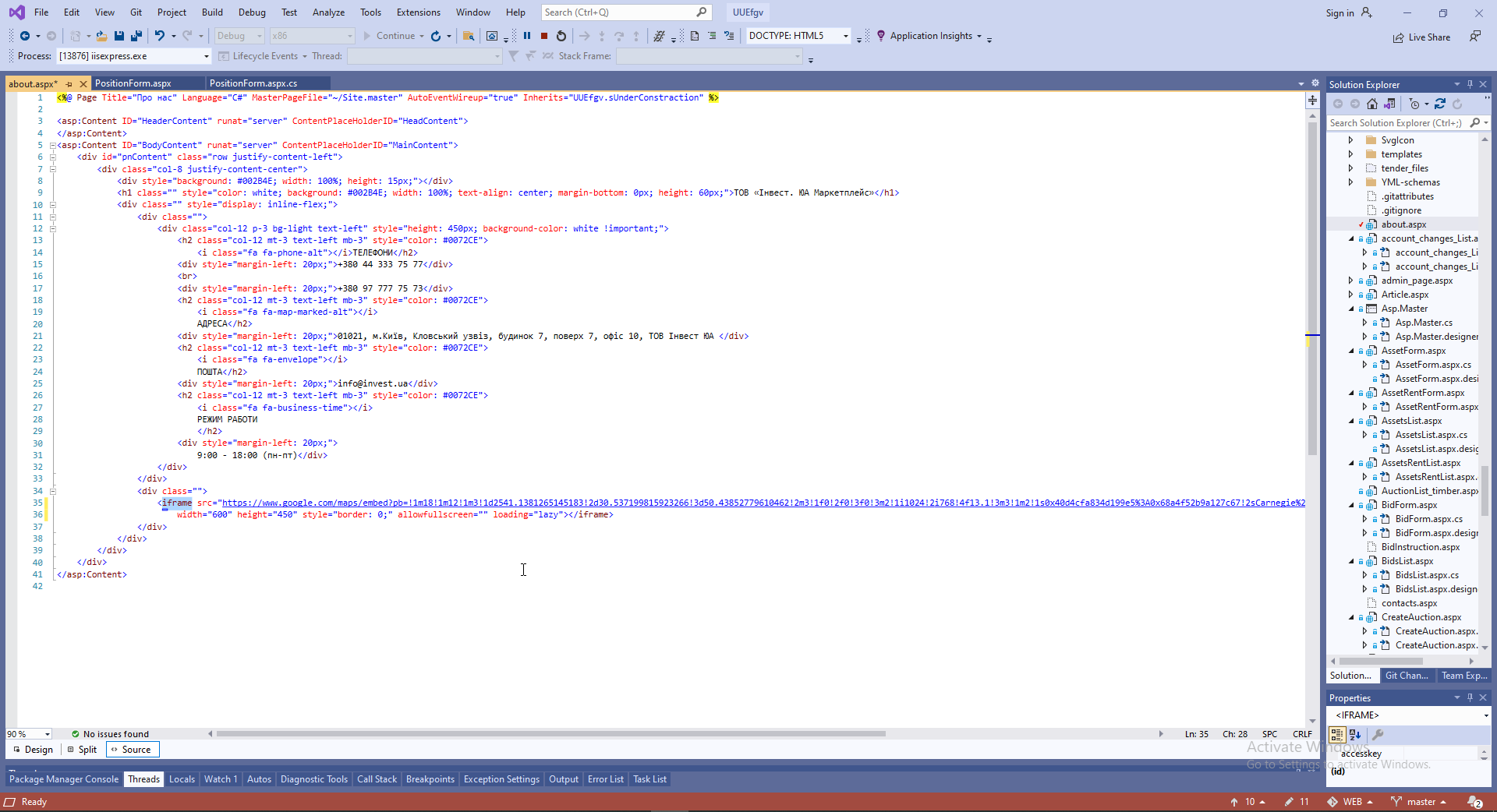This screenshot has height=812, width=1497.
Task: Pin the about.aspx tab
Action: [69, 84]
